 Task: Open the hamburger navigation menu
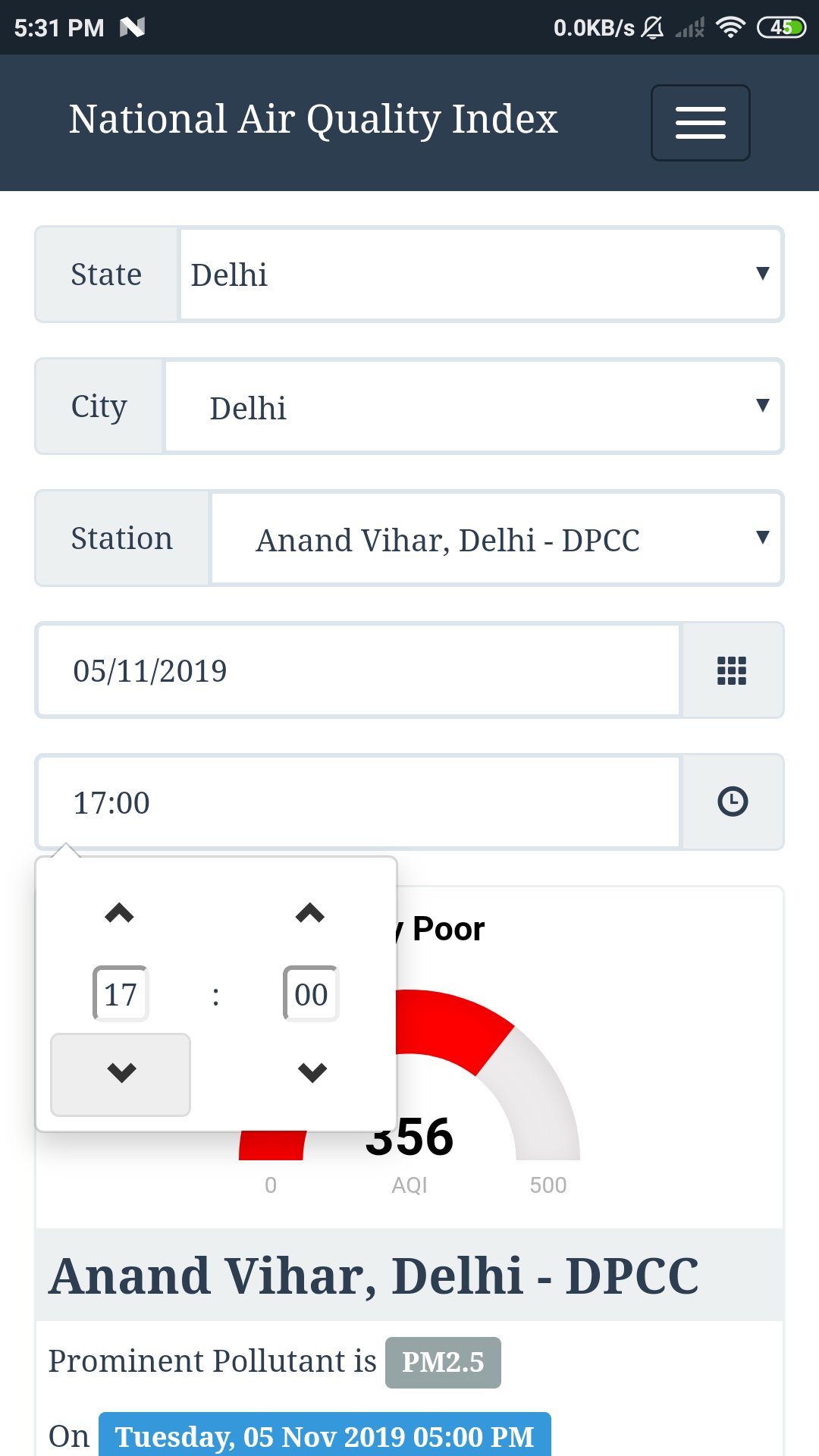(700, 122)
